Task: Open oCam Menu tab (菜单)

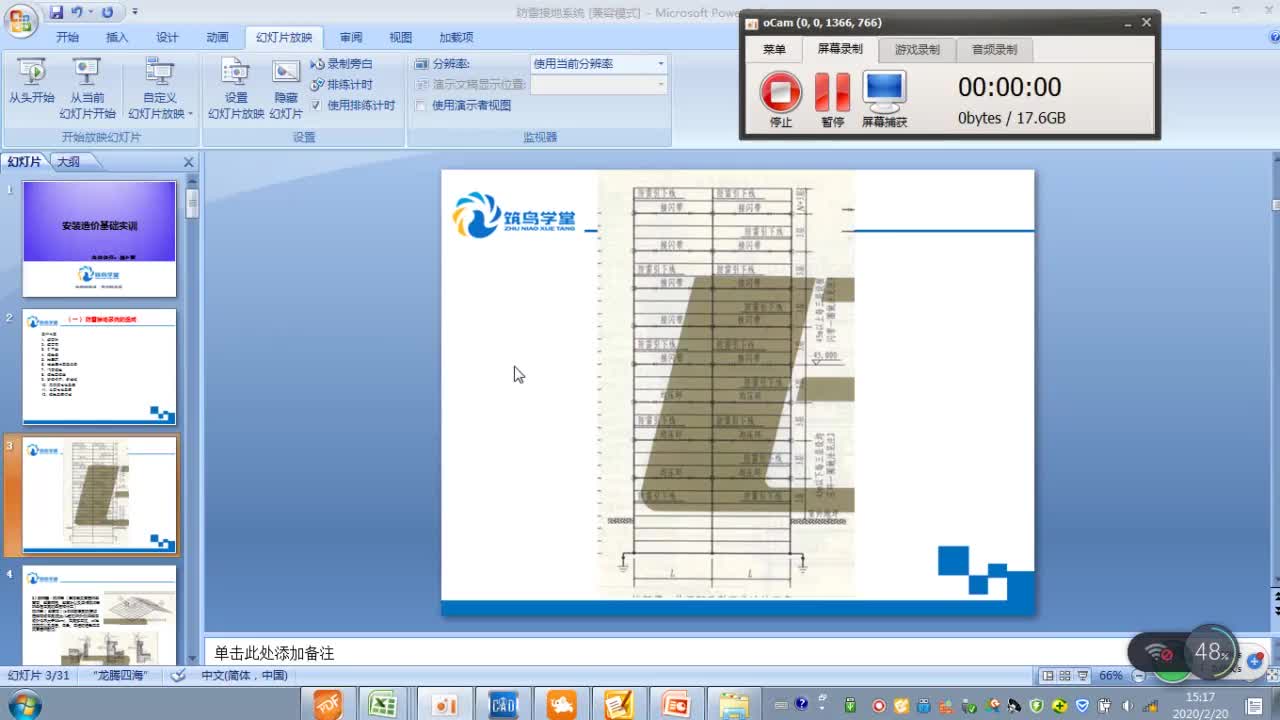Action: pos(774,49)
